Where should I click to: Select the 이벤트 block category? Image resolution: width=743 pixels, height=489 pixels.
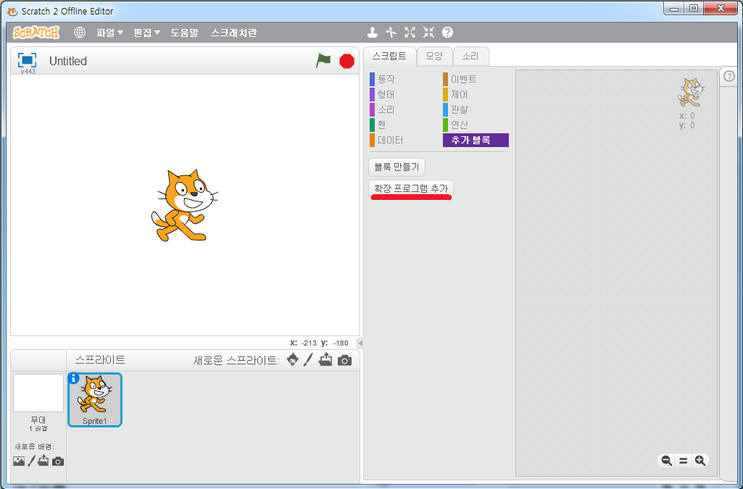click(x=460, y=79)
